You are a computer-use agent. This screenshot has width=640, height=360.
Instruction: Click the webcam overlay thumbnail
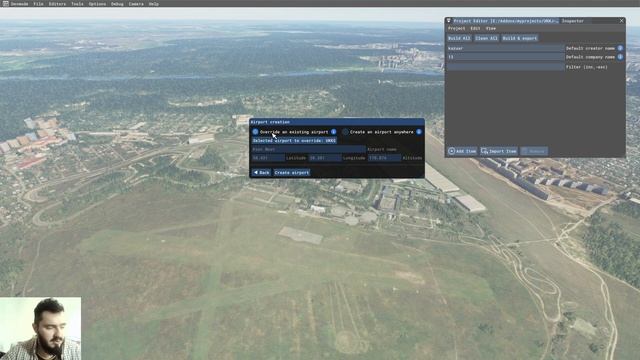[x=40, y=329]
